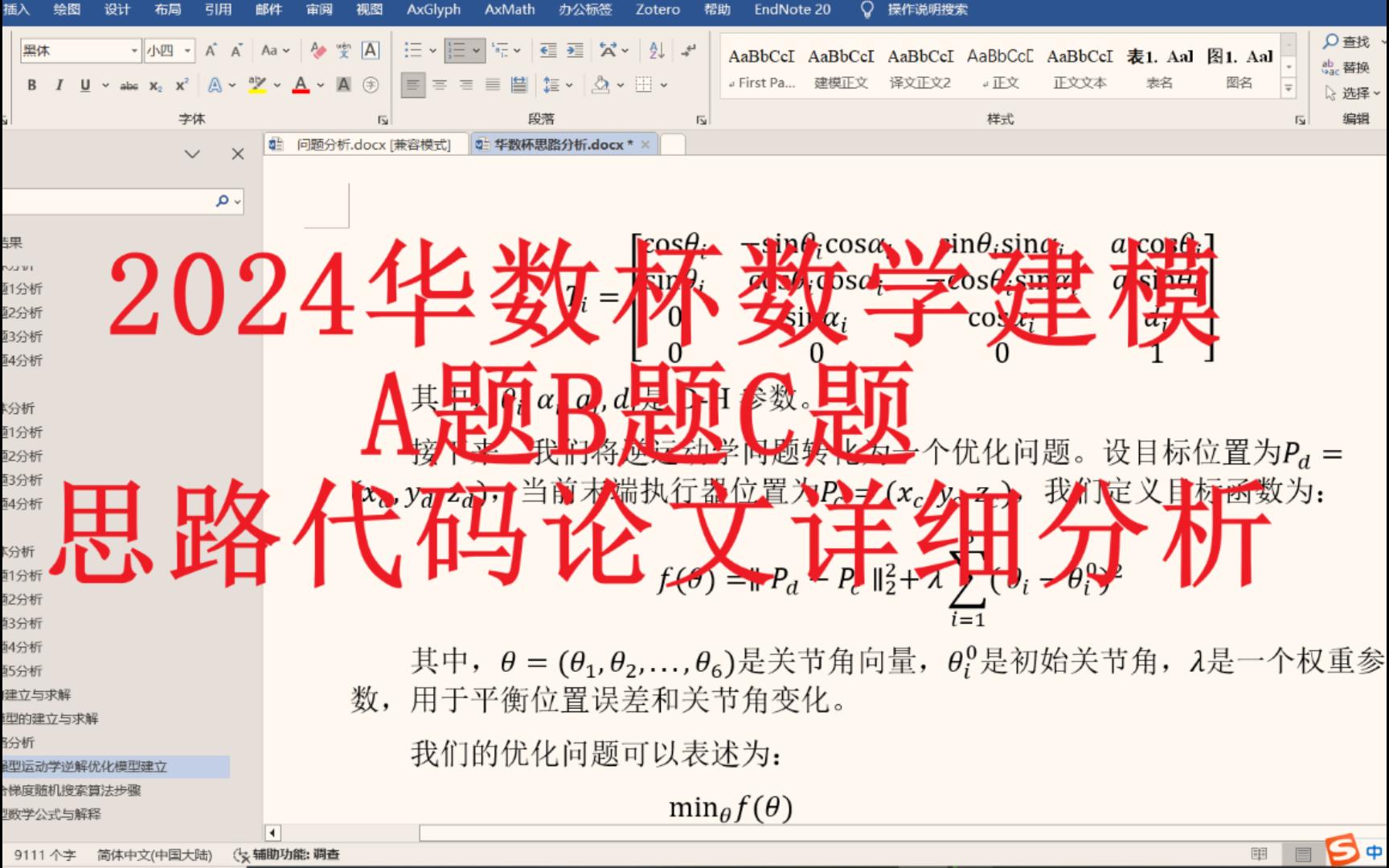Click the 操作说明搜索 tell-me search box
Screen dimensions: 1389x868
coord(927,10)
